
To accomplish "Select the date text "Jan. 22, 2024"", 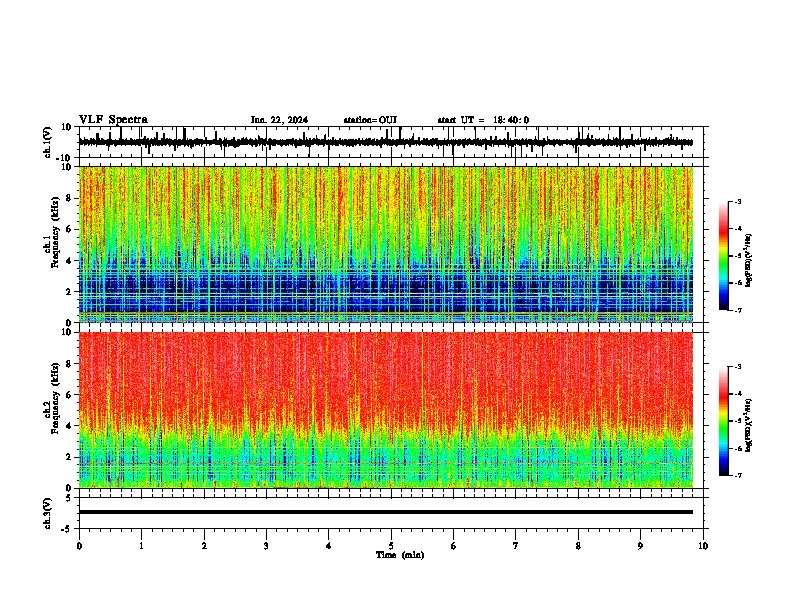I will (x=279, y=120).
